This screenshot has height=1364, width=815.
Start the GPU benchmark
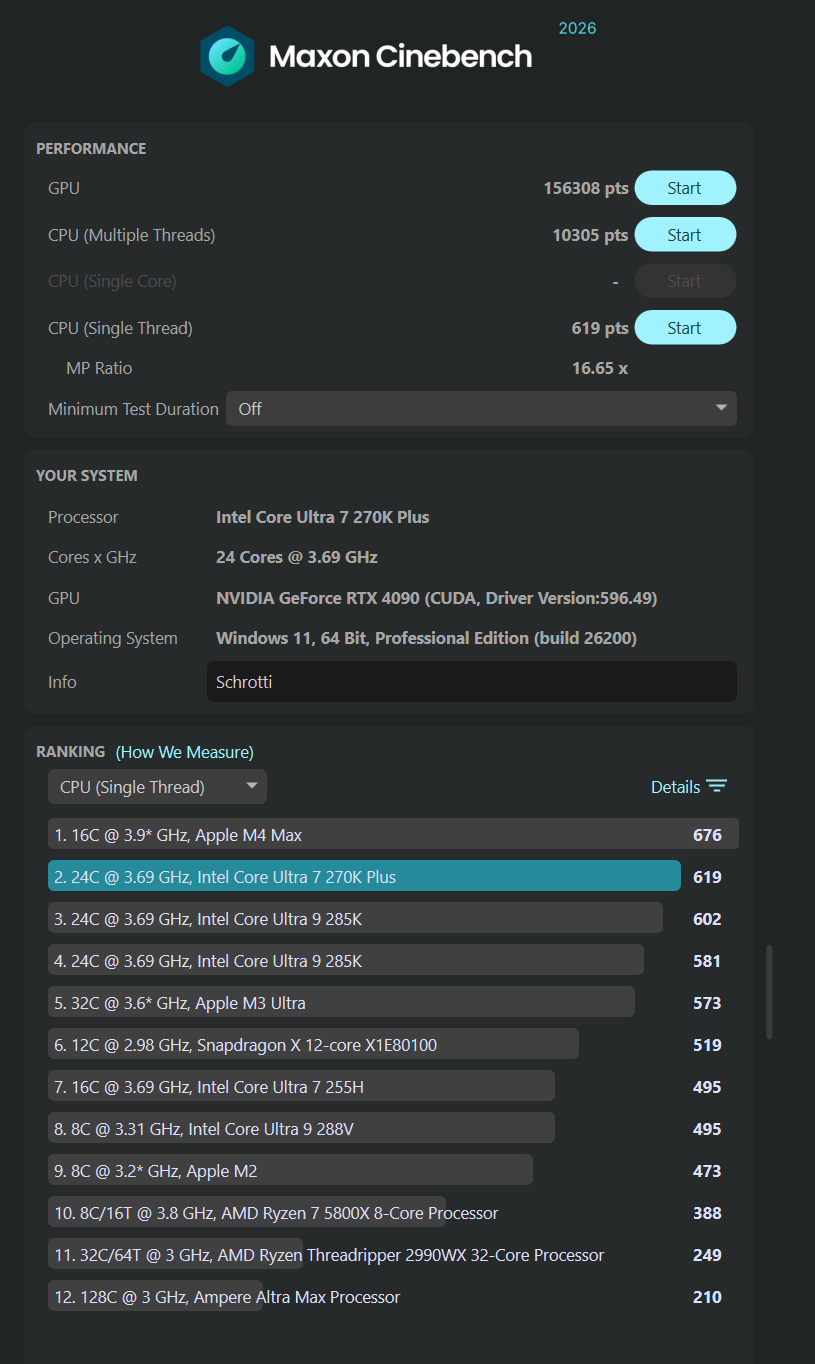(x=685, y=188)
